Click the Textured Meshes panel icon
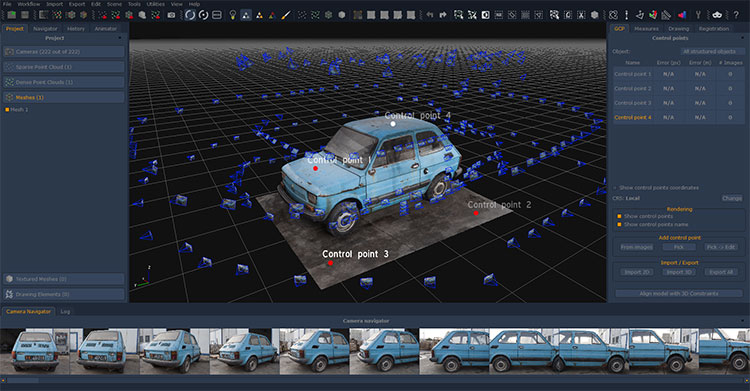The image size is (750, 391). click(x=9, y=279)
